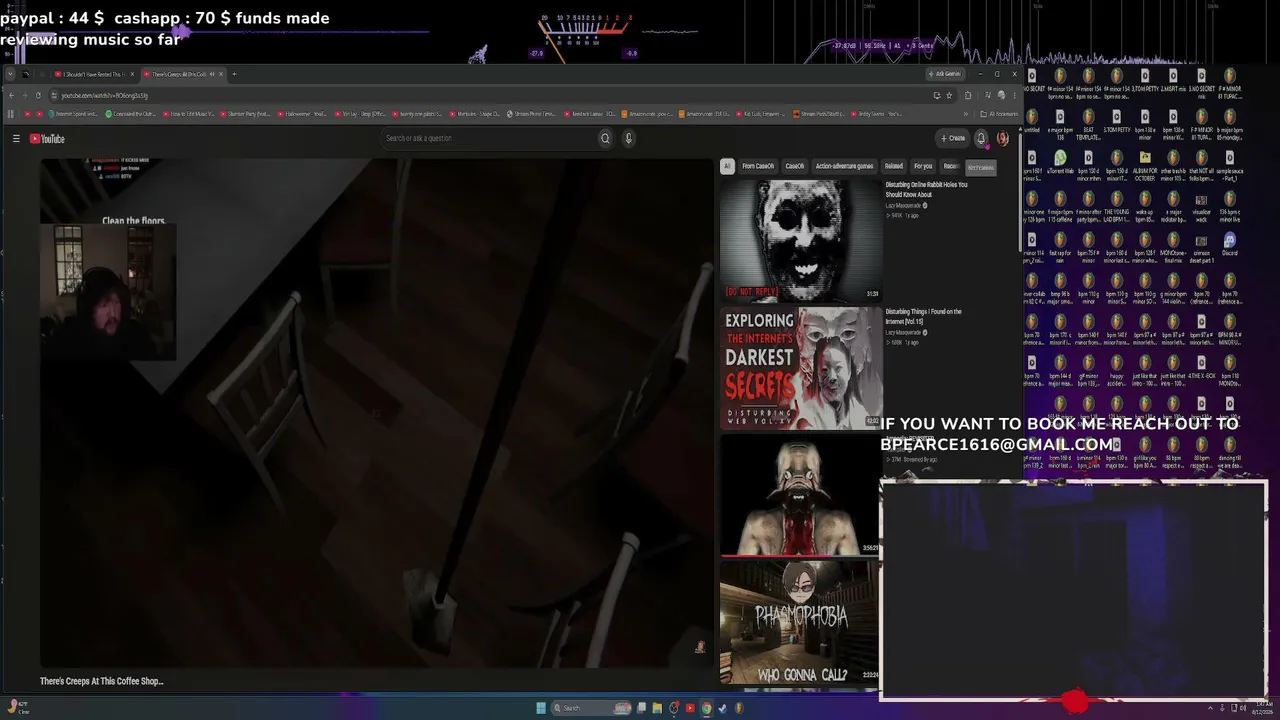This screenshot has width=1280, height=720.
Task: Reload the YouTube page
Action: coord(38,96)
